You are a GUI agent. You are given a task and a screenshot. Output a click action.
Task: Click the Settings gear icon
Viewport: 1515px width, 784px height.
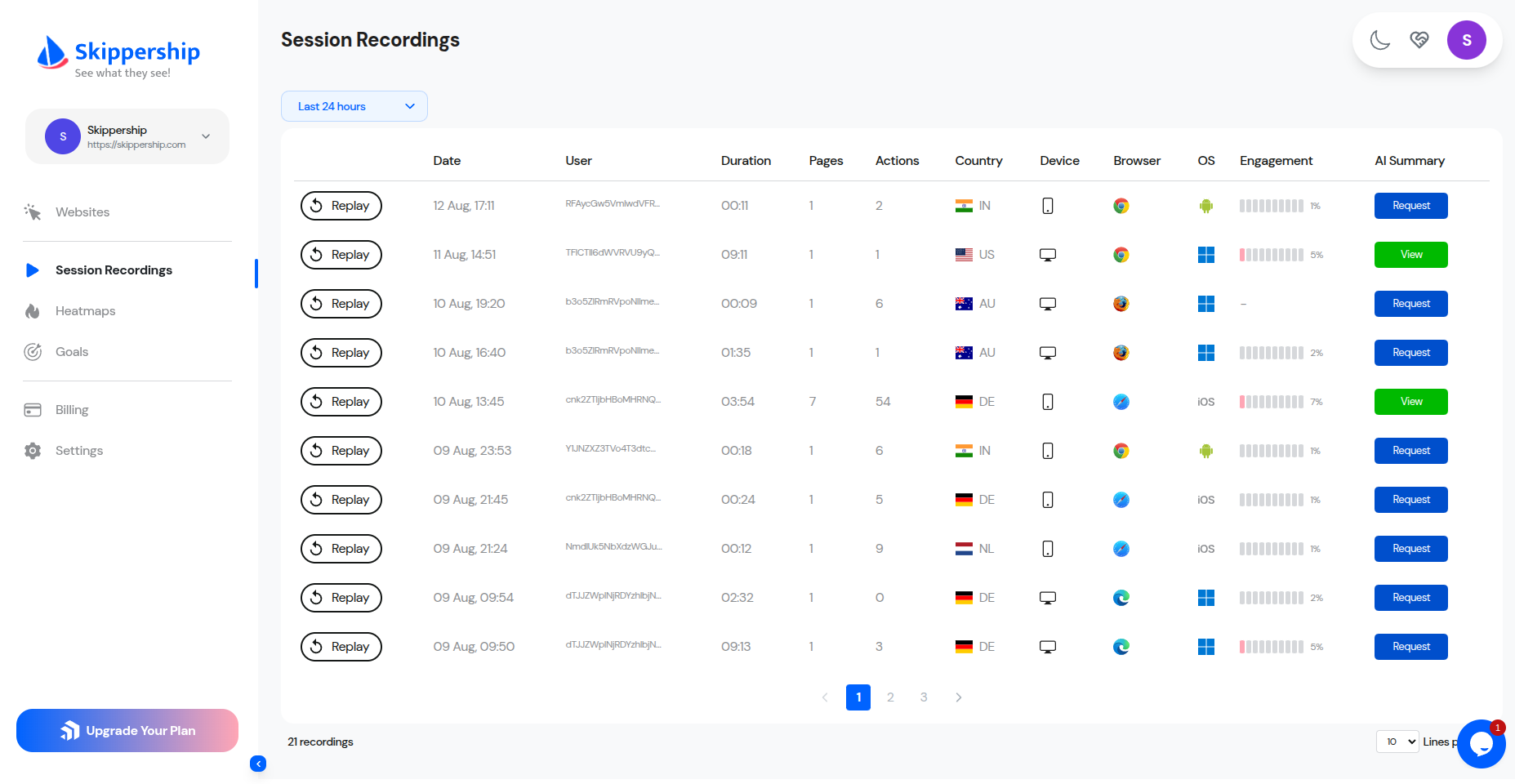tap(33, 451)
